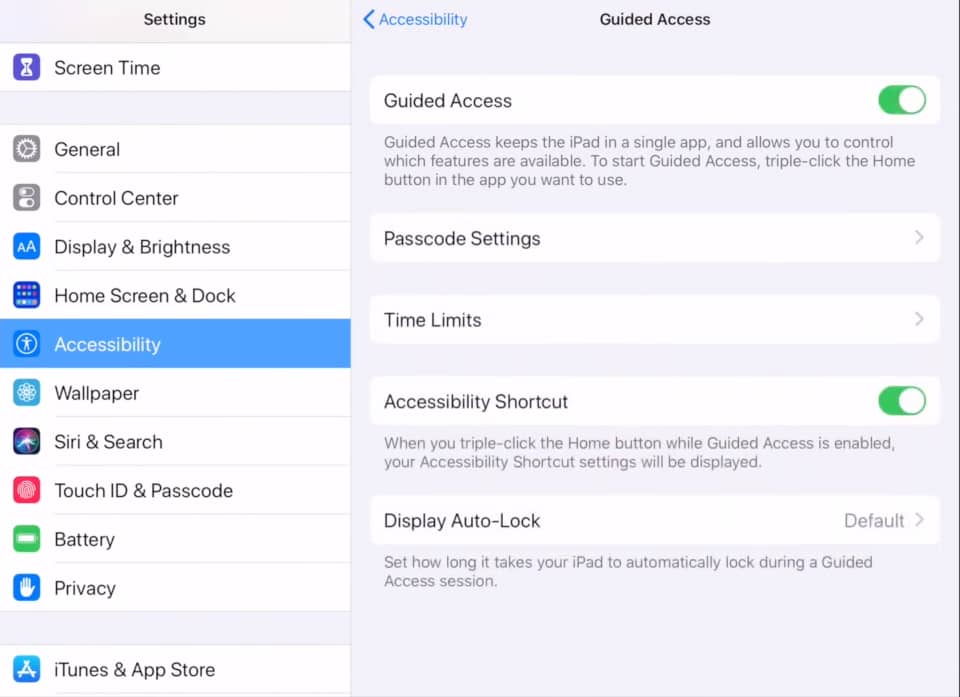Turn off the Guided Access switch
The height and width of the screenshot is (697, 960).
pyautogui.click(x=902, y=100)
